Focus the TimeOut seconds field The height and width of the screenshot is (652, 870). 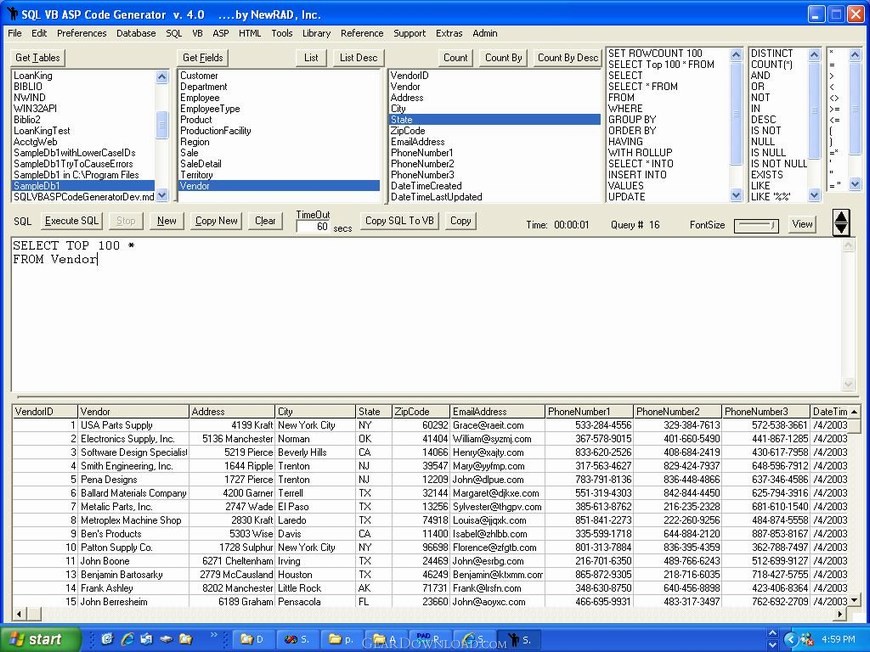[x=313, y=226]
